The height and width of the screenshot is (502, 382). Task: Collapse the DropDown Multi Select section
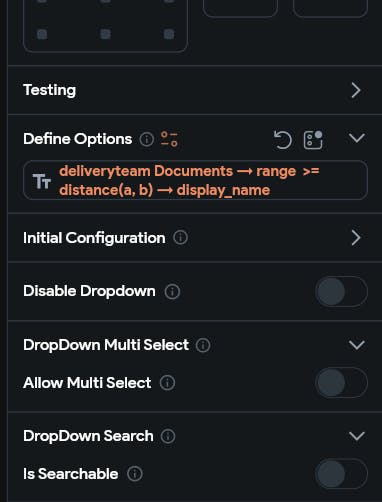[x=357, y=345]
